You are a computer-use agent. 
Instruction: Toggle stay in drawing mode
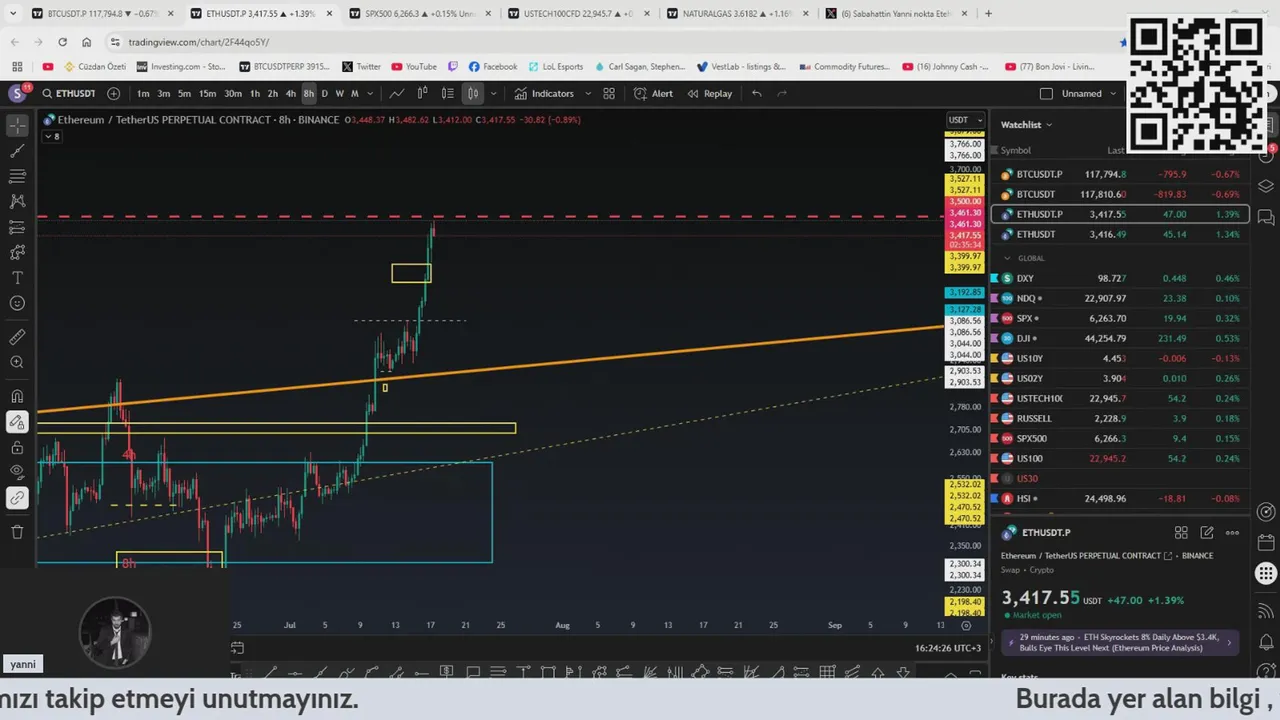click(x=17, y=422)
